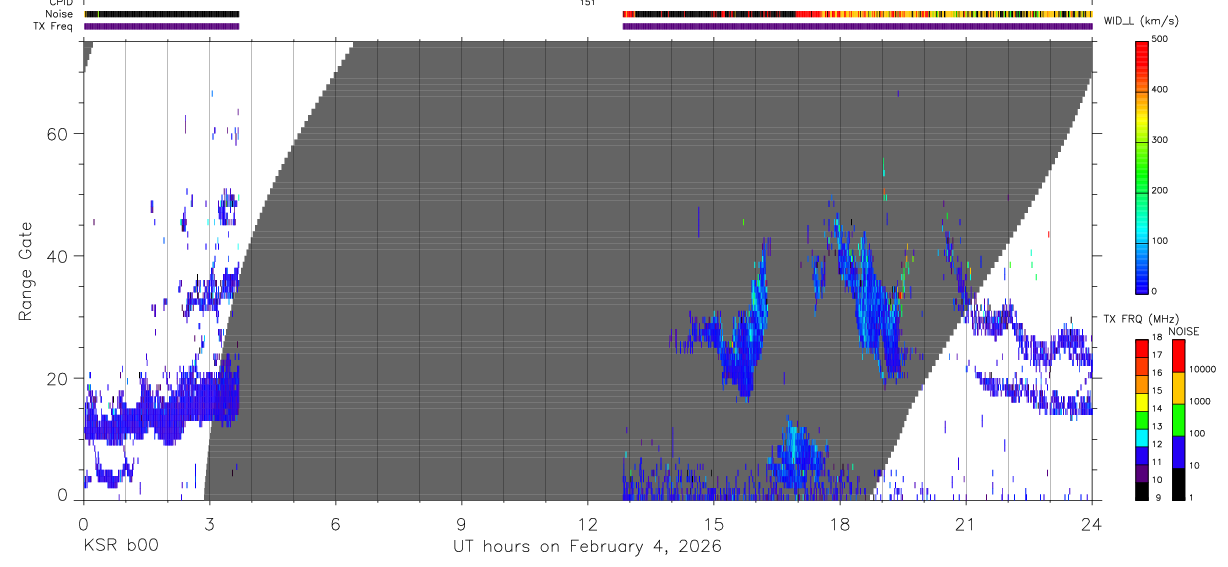Screen dimensions: 1228x567
Task: Pick the black 9–10 MHz TX FRQ swatch
Action: point(1142,491)
